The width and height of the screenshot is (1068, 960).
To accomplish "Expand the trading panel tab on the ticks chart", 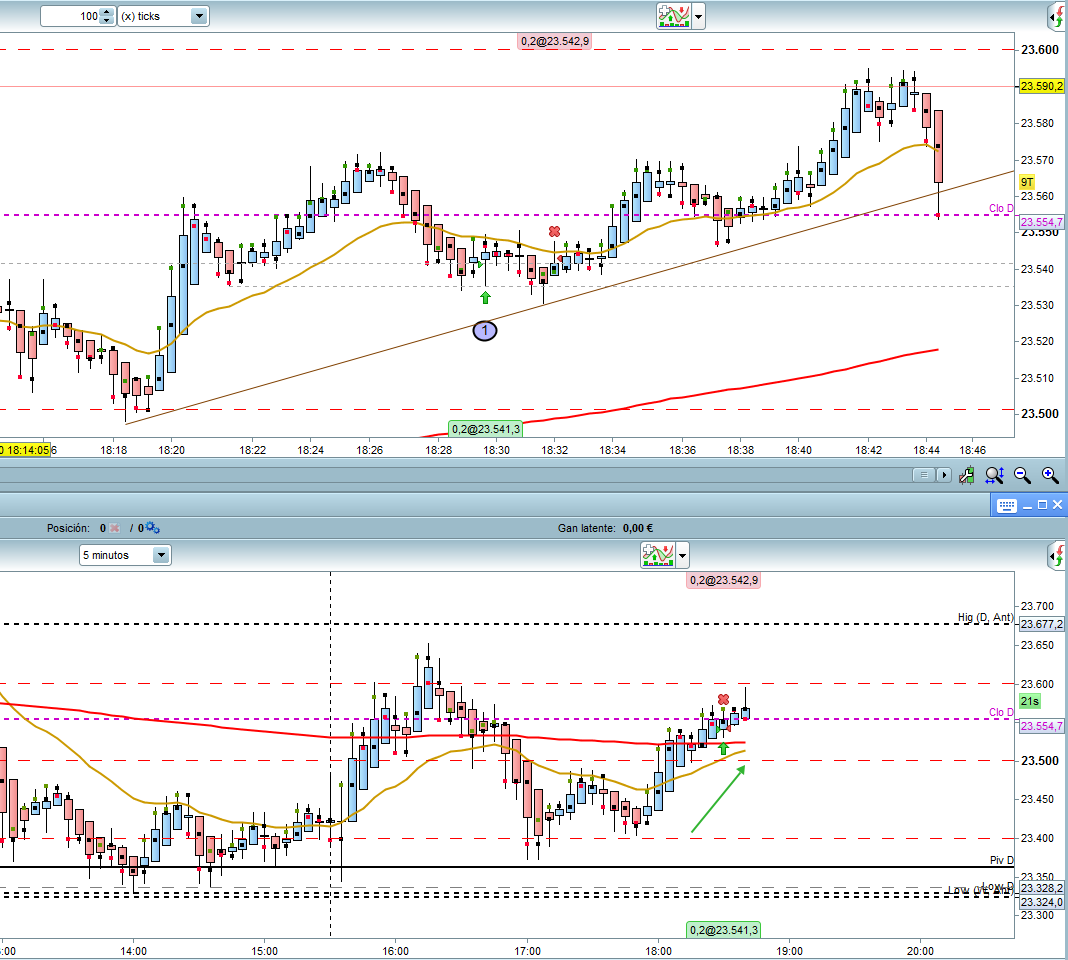I will click(1058, 17).
